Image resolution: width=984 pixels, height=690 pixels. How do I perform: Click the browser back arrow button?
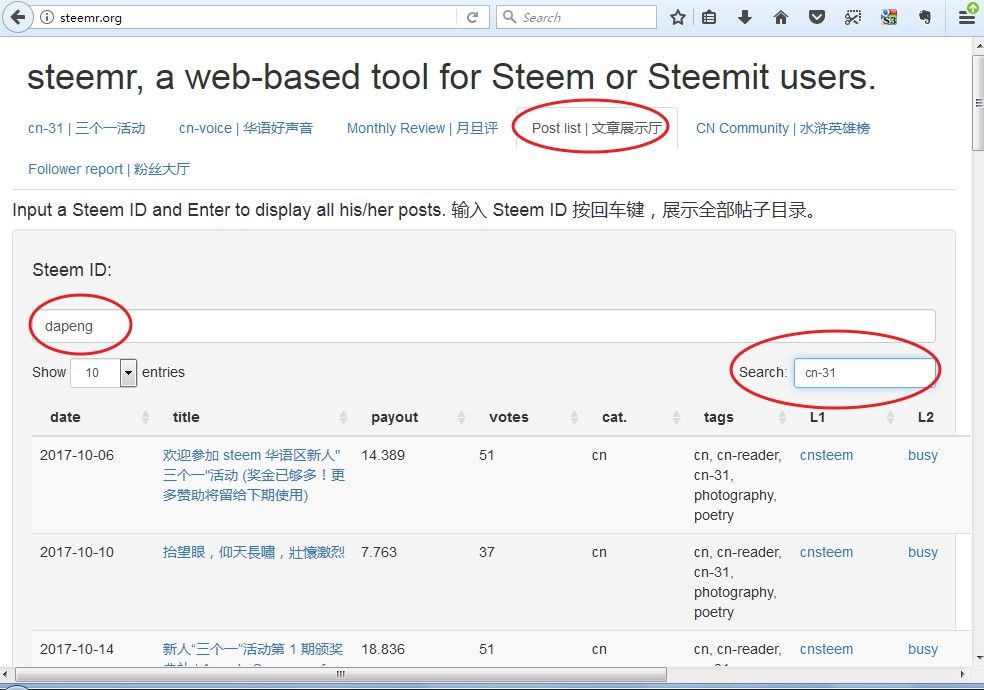pos(17,17)
